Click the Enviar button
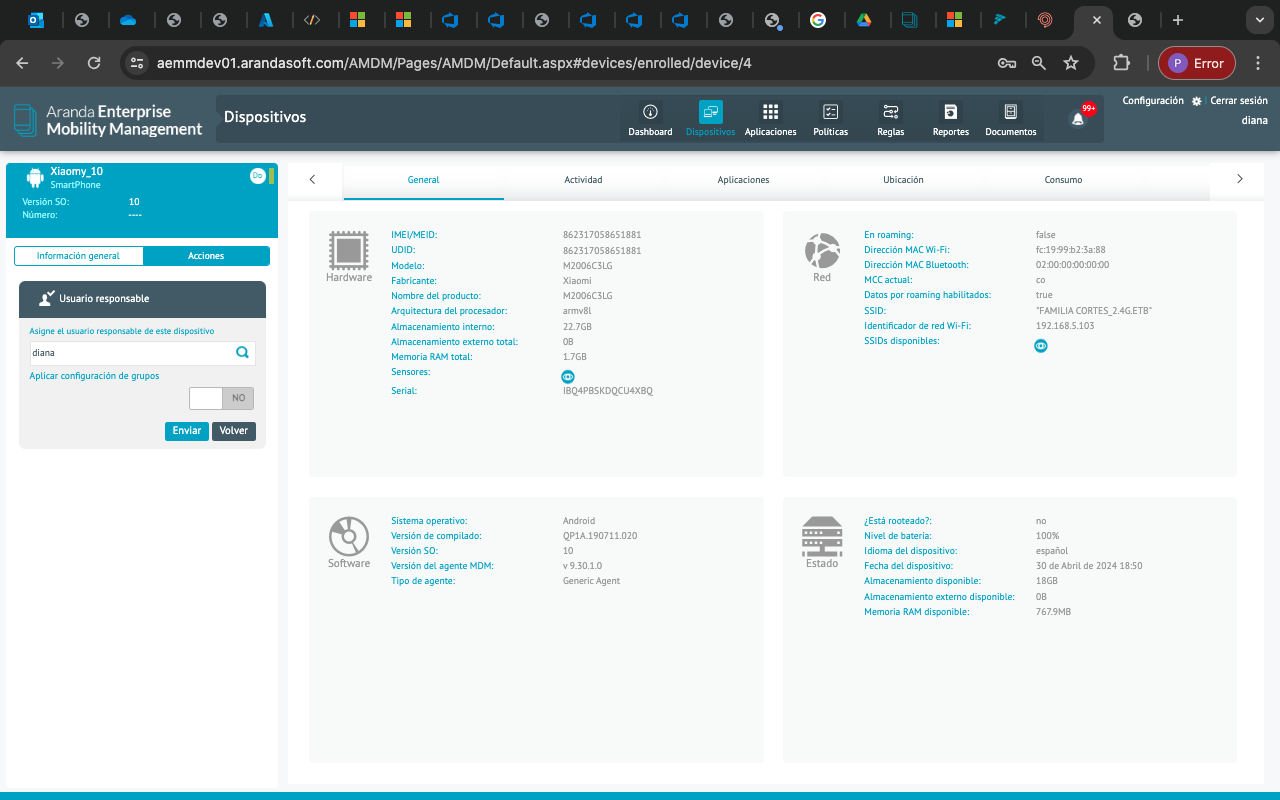The image size is (1280, 800). tap(187, 431)
